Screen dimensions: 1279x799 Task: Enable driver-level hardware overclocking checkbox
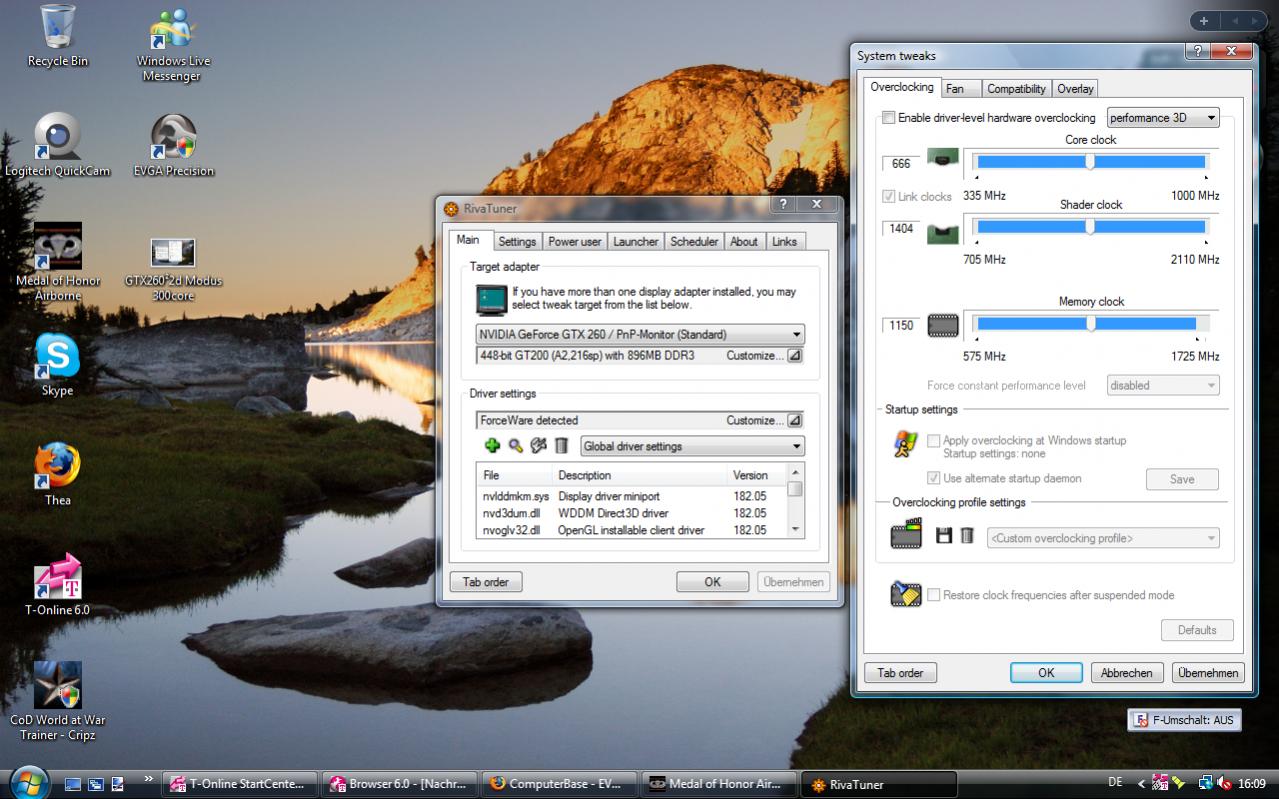[888, 118]
